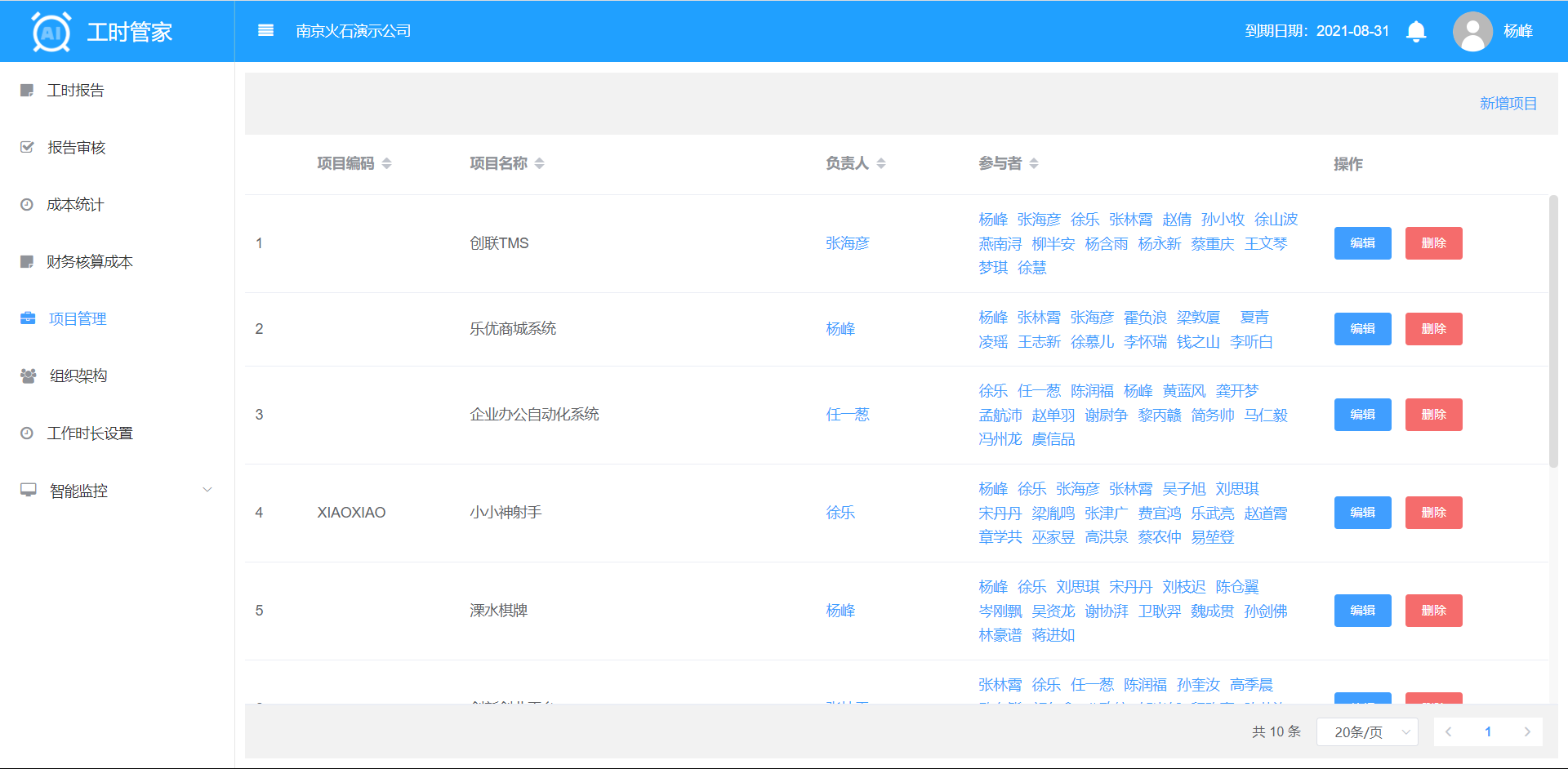Image resolution: width=1568 pixels, height=769 pixels.
Task: Click the AI clock logo icon
Action: [x=51, y=32]
